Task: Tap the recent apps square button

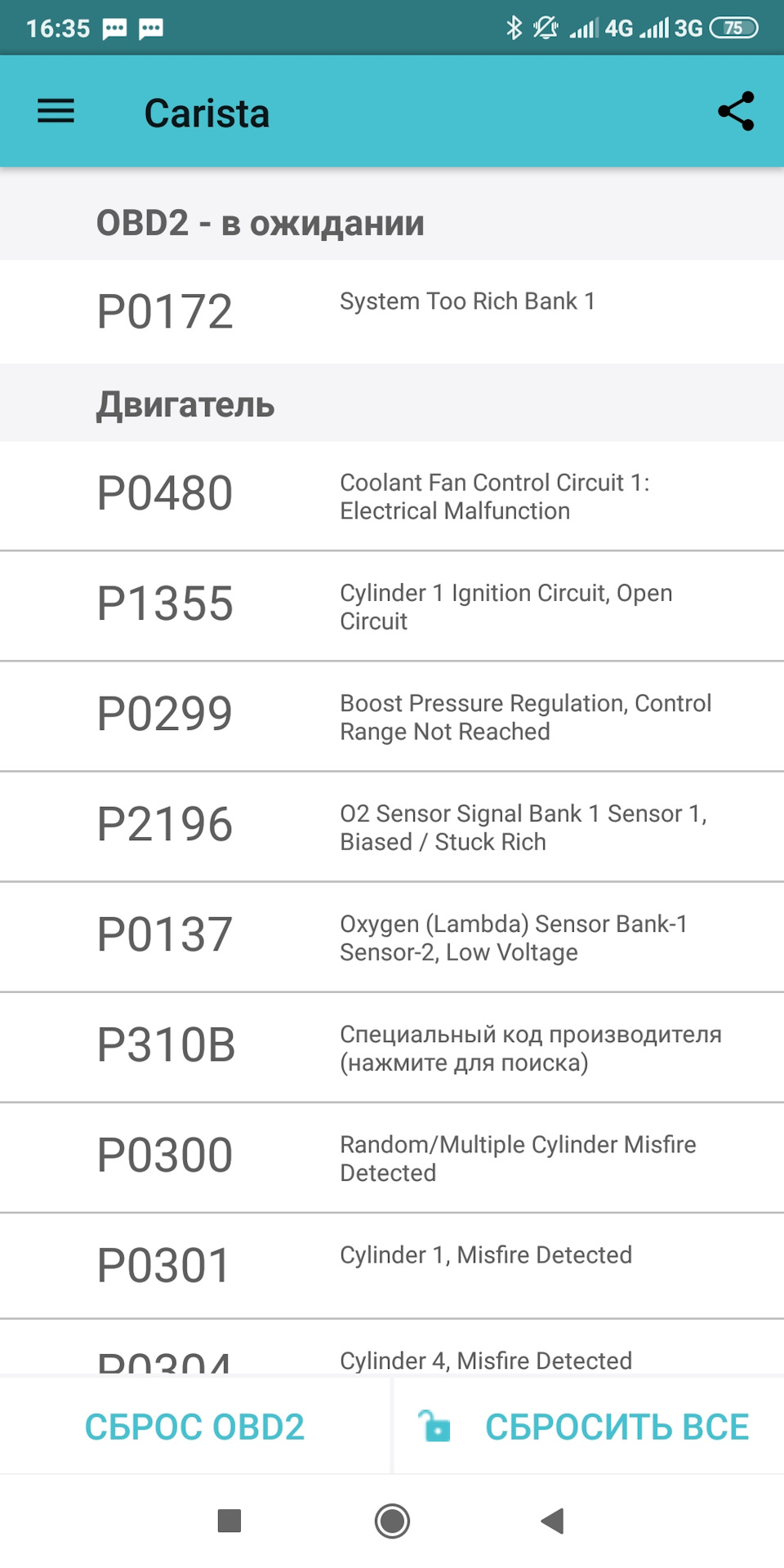Action: (x=229, y=1521)
